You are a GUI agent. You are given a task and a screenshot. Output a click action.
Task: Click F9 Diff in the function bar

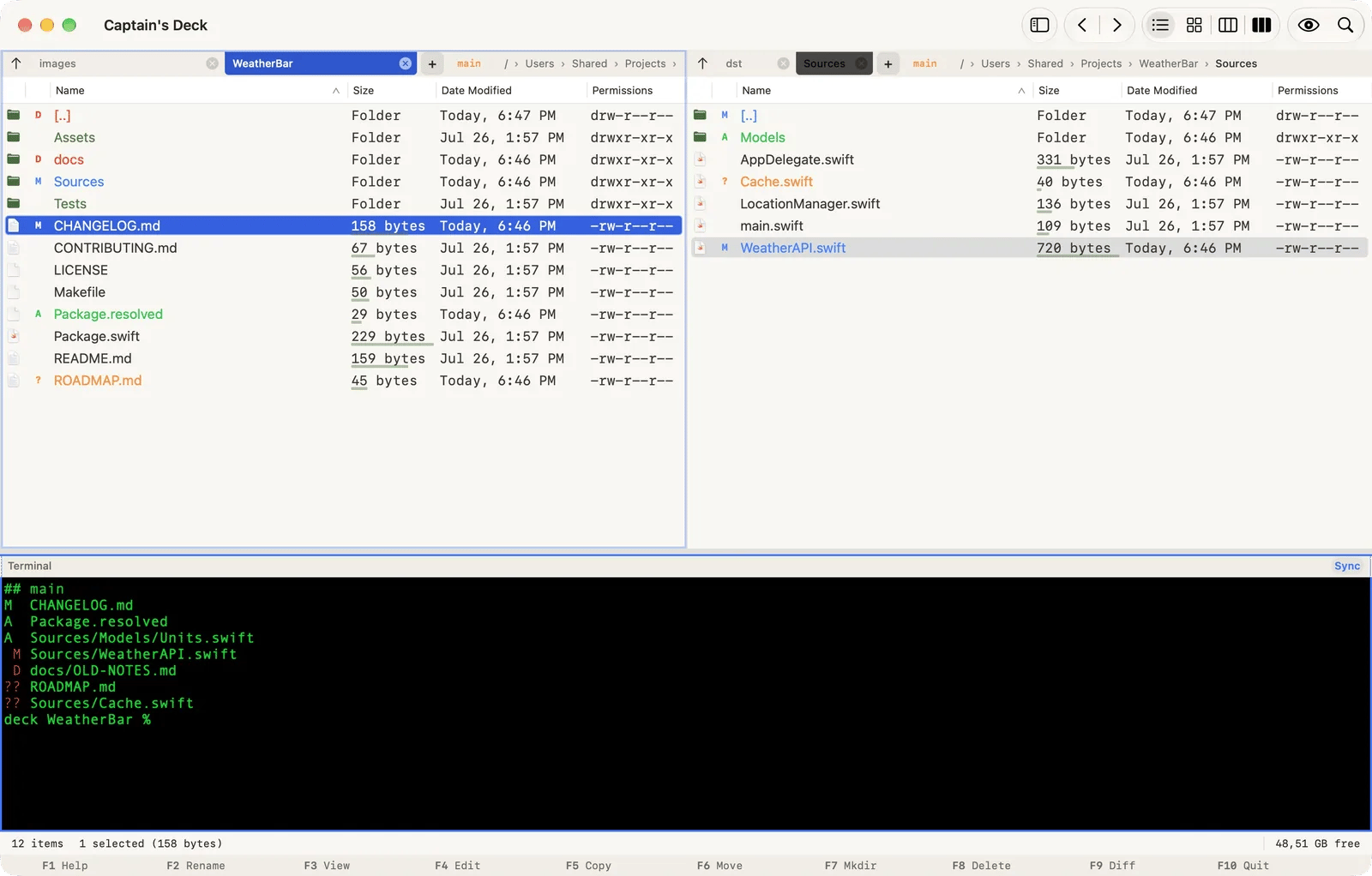coord(1112,866)
